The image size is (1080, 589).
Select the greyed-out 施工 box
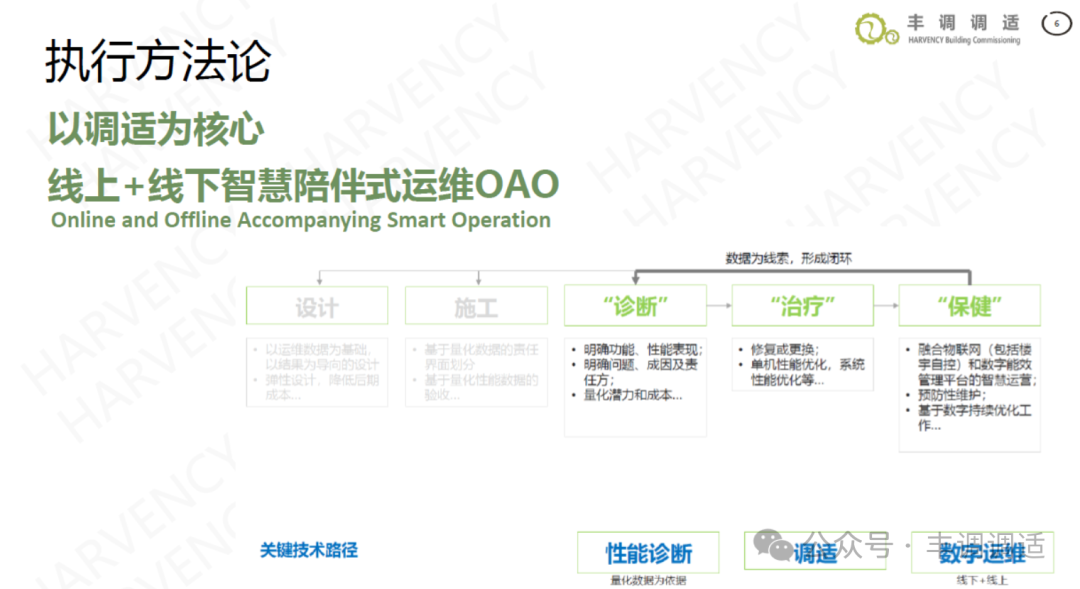click(476, 306)
